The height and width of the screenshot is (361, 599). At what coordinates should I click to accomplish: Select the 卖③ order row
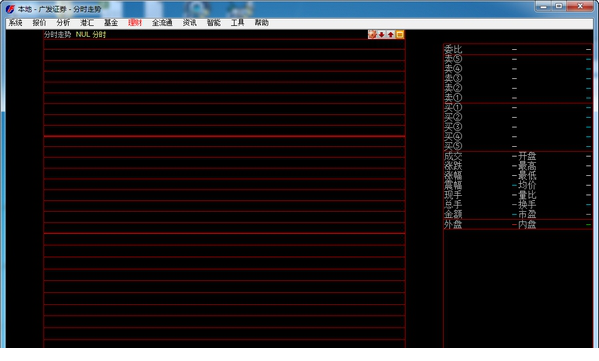[518, 79]
